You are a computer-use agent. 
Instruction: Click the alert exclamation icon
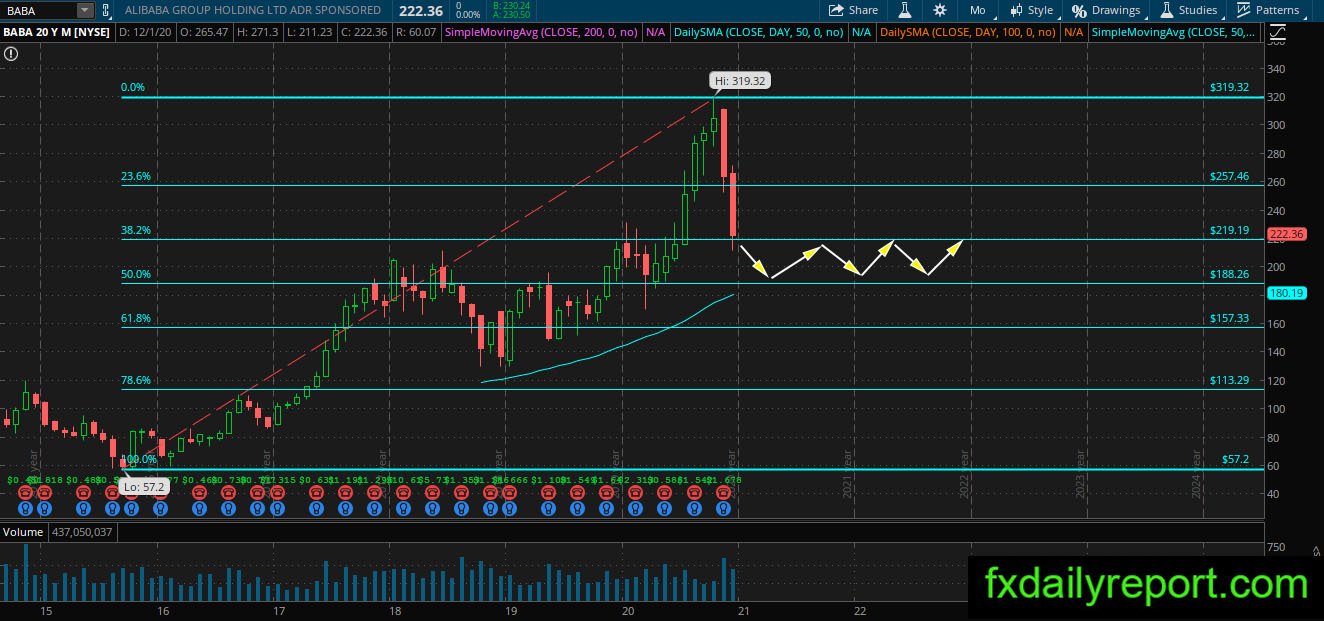coord(10,53)
